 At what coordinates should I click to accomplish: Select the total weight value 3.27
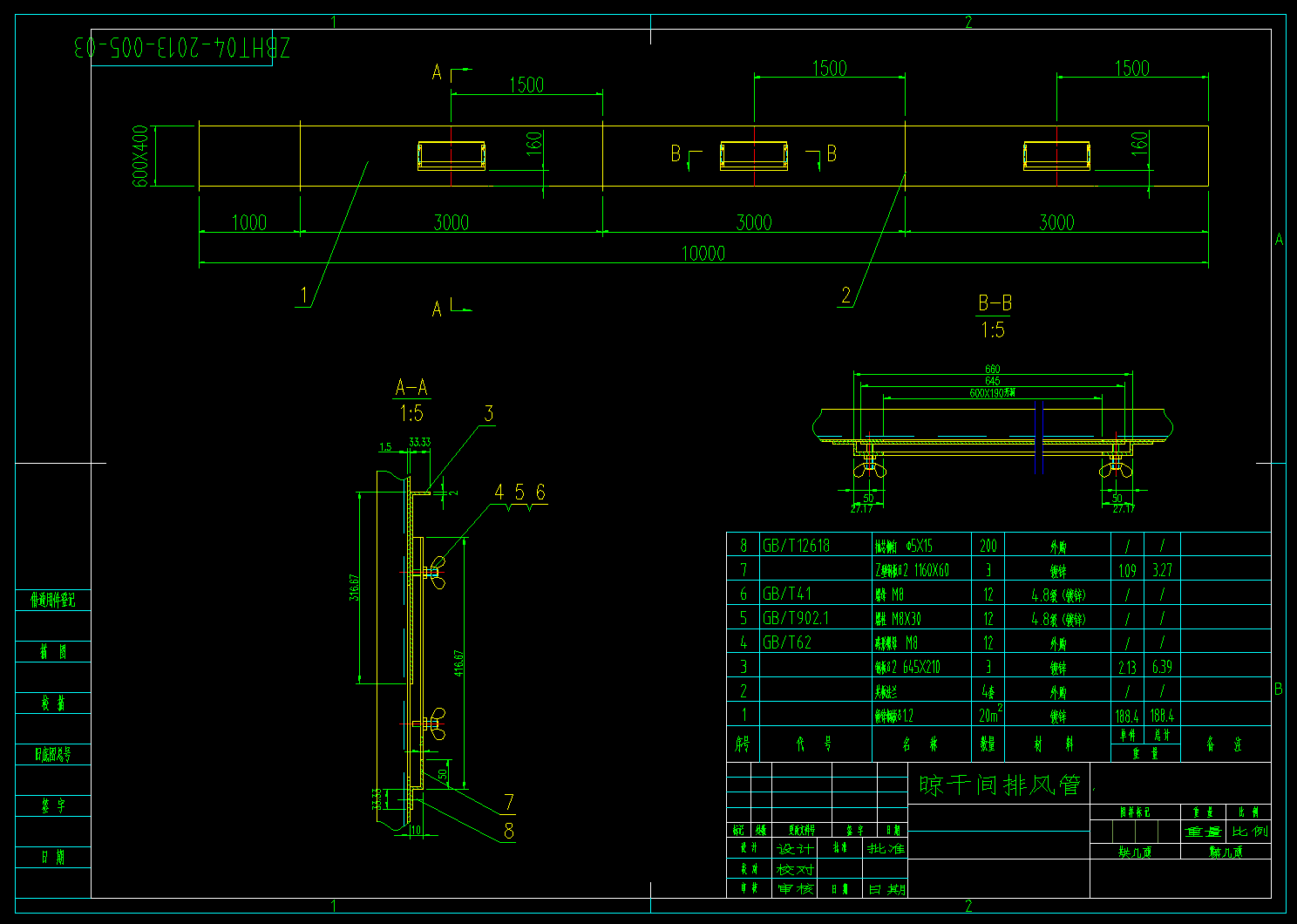[1162, 570]
